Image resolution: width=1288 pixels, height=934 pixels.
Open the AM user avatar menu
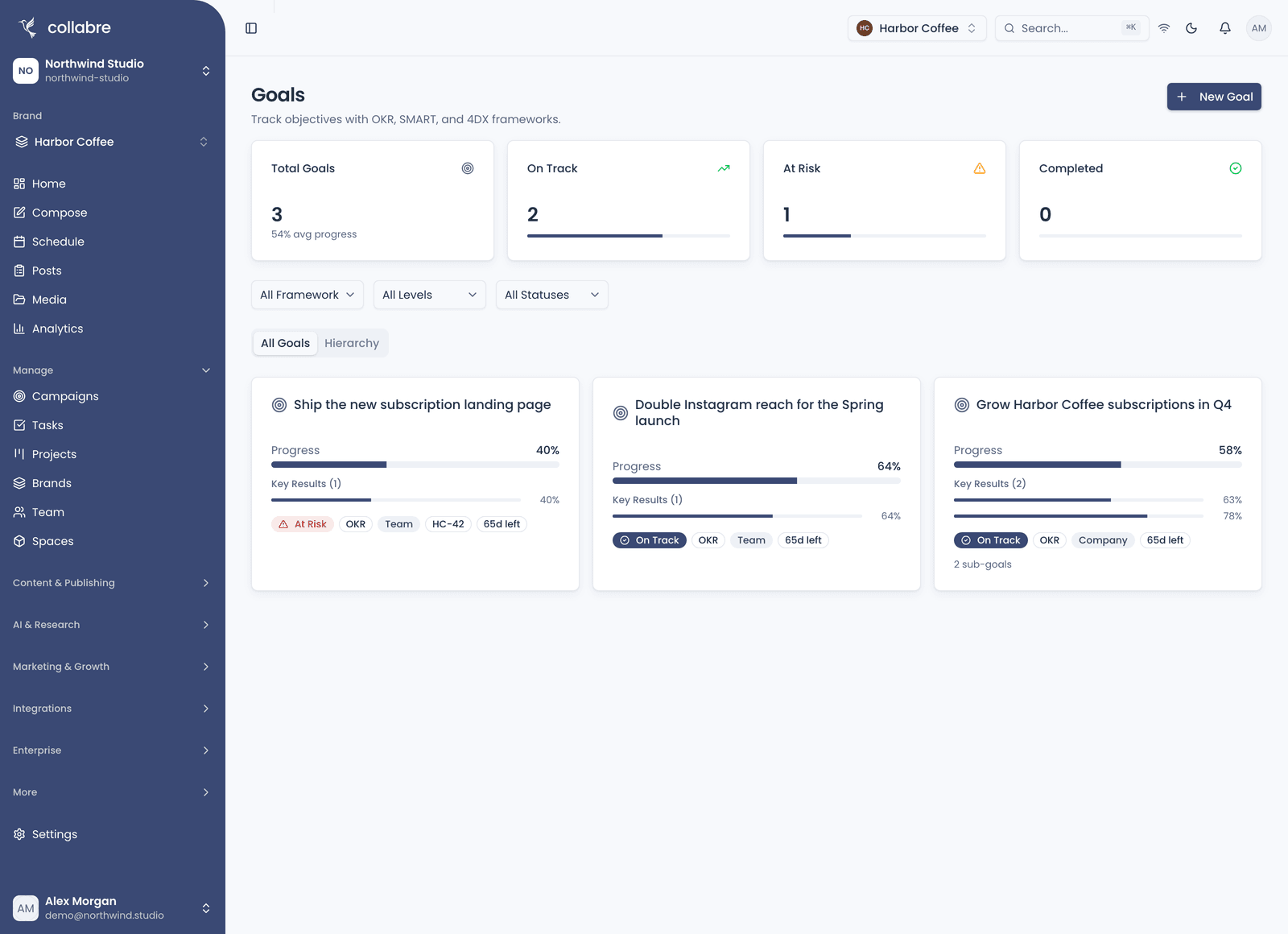(1259, 28)
